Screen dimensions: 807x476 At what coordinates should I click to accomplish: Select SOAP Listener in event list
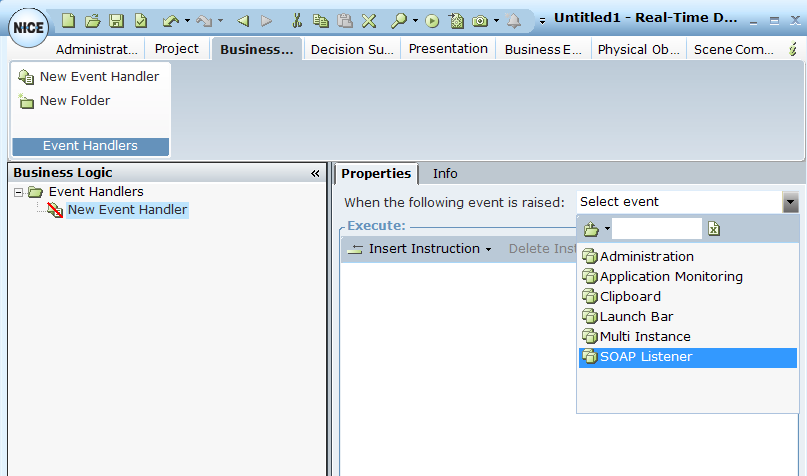coord(645,357)
